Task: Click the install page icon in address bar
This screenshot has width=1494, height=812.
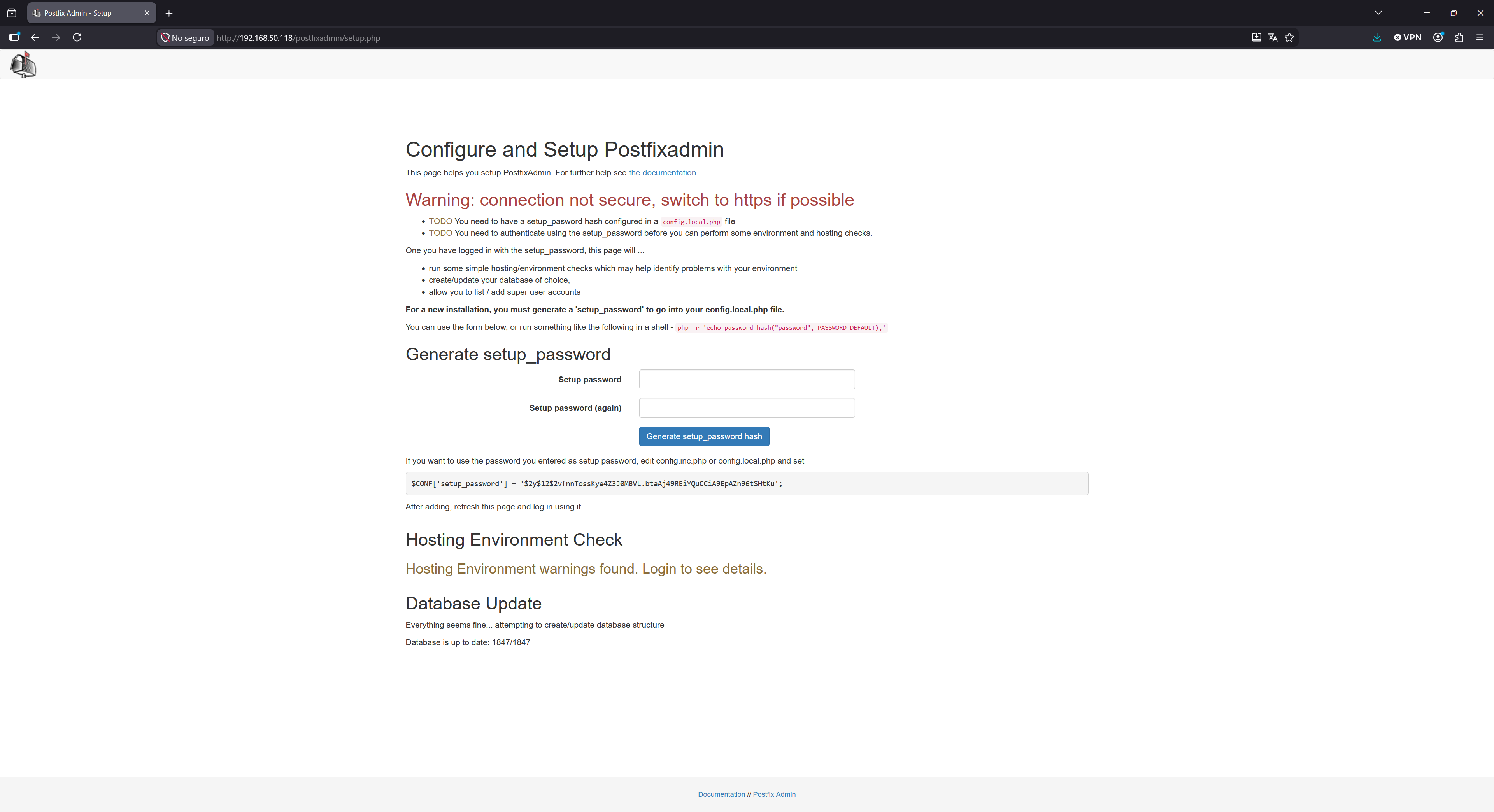Action: coord(1256,38)
